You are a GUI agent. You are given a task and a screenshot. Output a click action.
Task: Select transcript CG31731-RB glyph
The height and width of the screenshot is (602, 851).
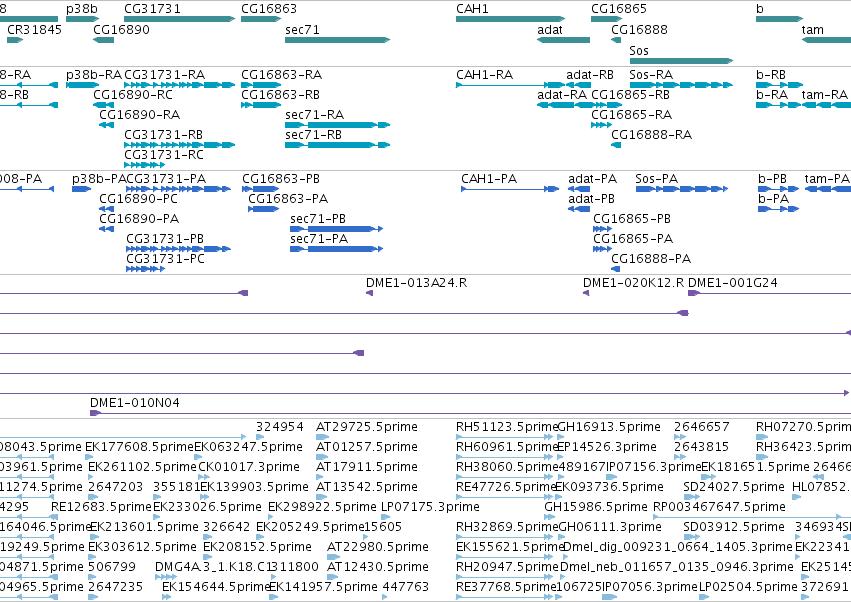point(180,145)
